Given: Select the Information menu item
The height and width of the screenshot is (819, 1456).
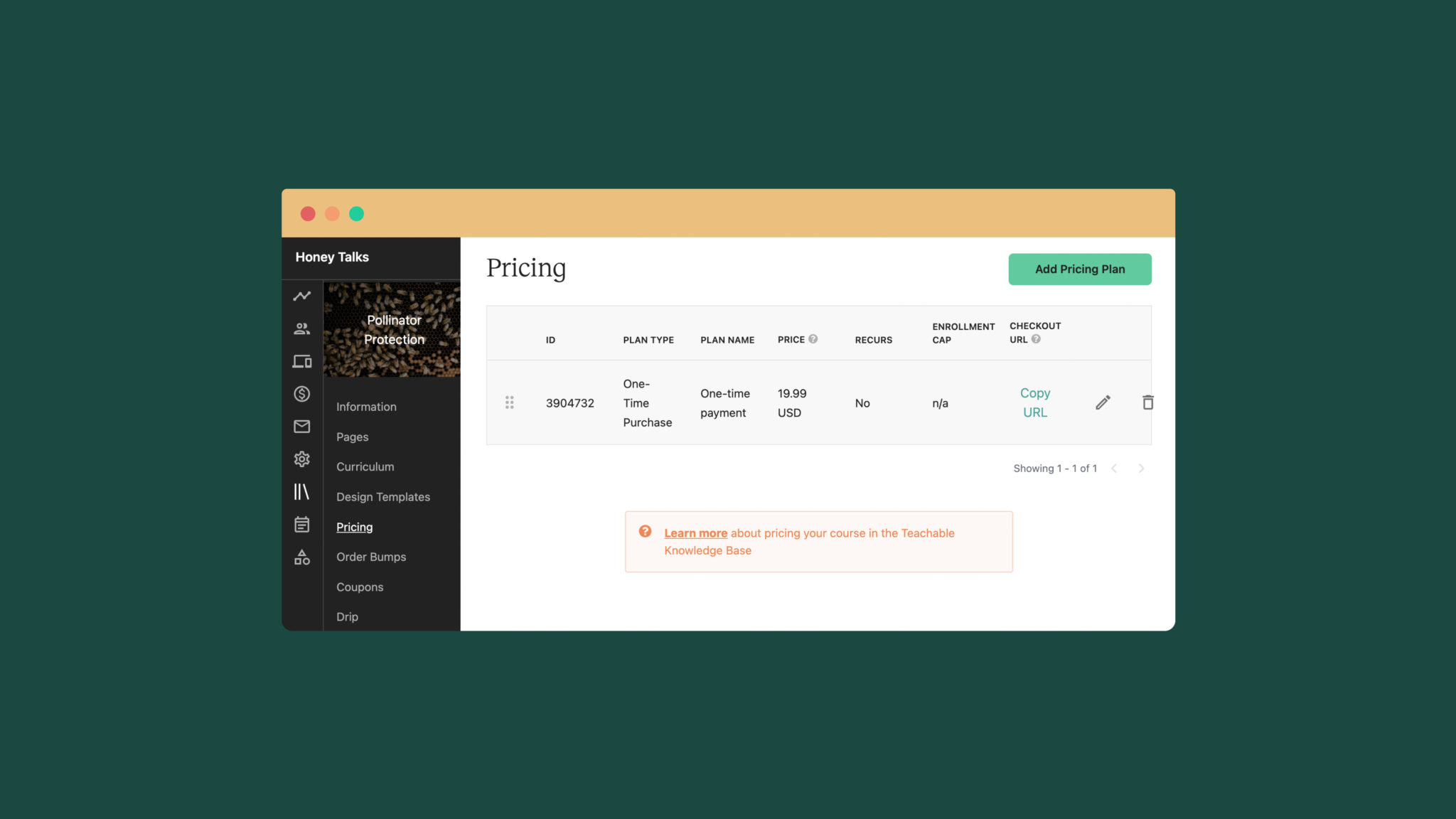Looking at the screenshot, I should coord(366,407).
